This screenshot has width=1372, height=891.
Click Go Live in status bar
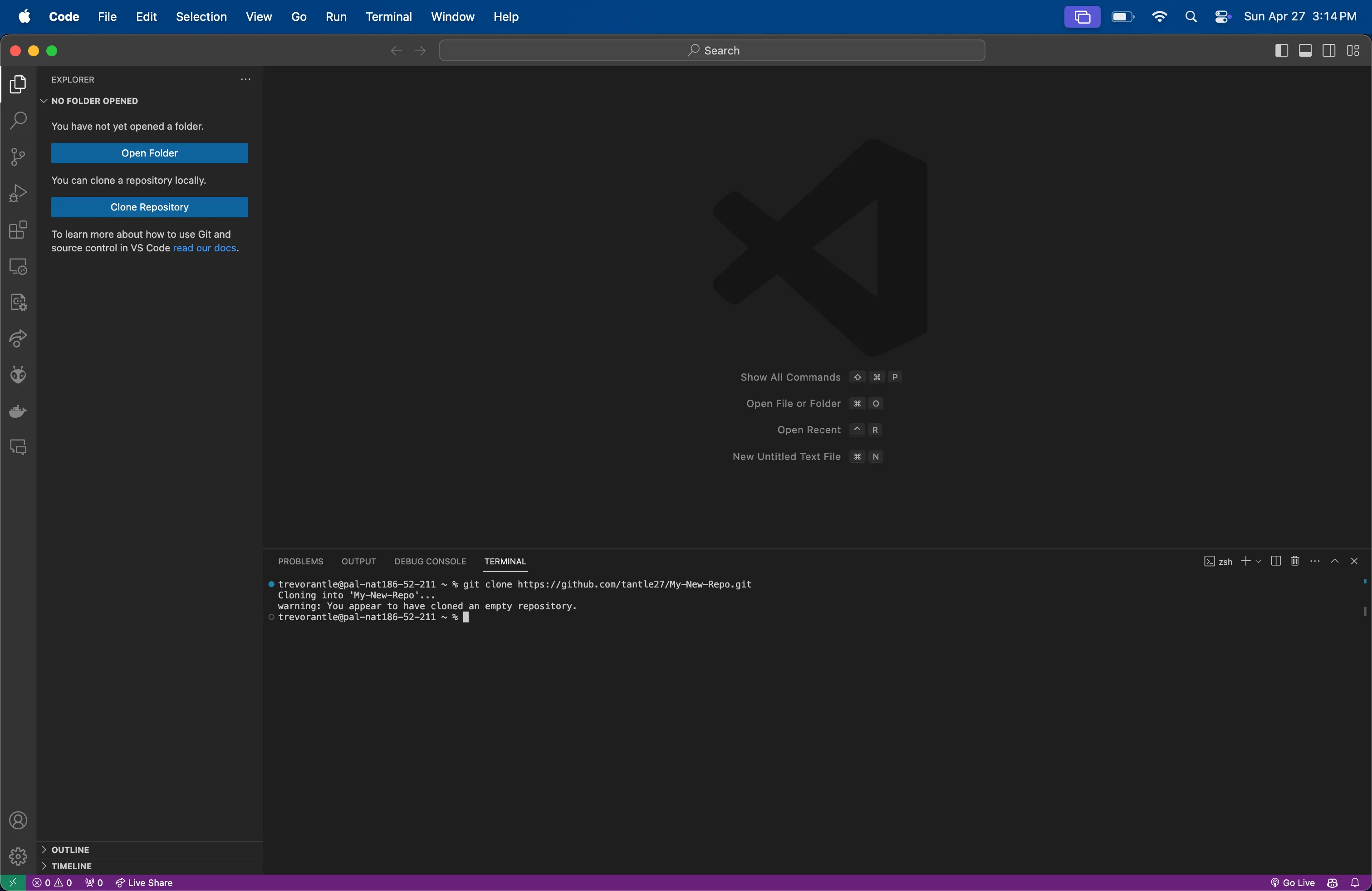[x=1293, y=883]
